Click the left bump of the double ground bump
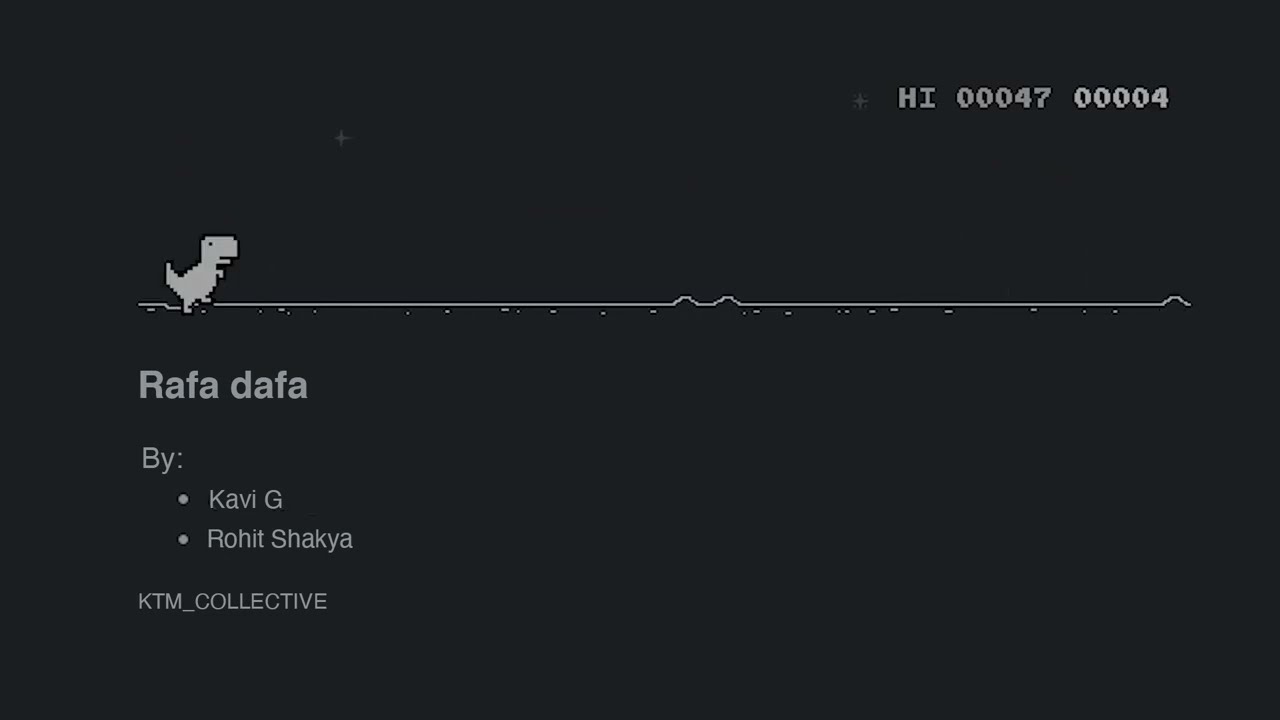 (685, 300)
